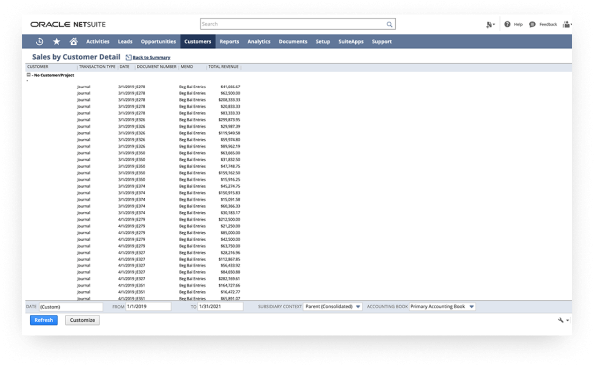Open Help from the question mark icon
The image size is (594, 366).
507,24
